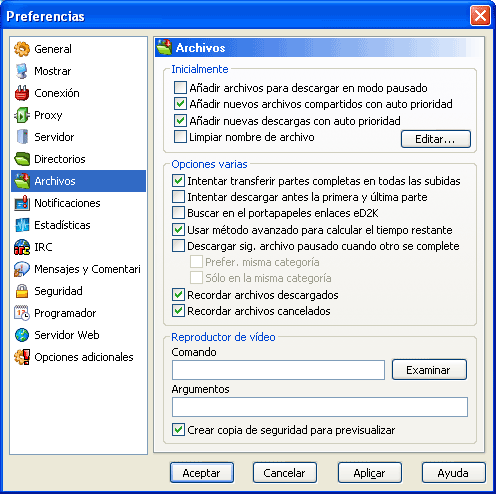Open the Directorios green folder icon
This screenshot has width=496, height=494.
pyautogui.click(x=22, y=159)
